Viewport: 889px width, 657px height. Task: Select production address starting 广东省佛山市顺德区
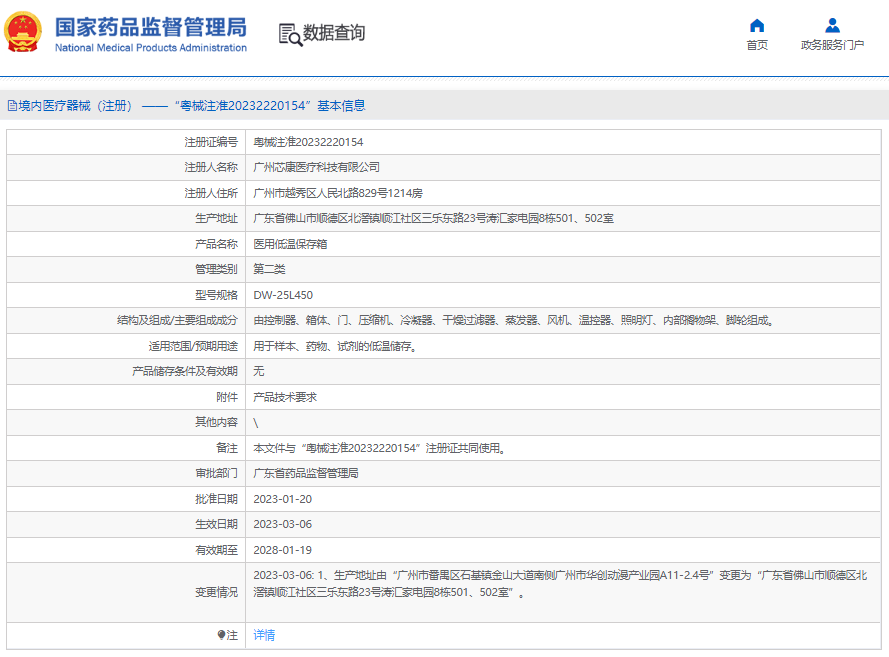433,218
